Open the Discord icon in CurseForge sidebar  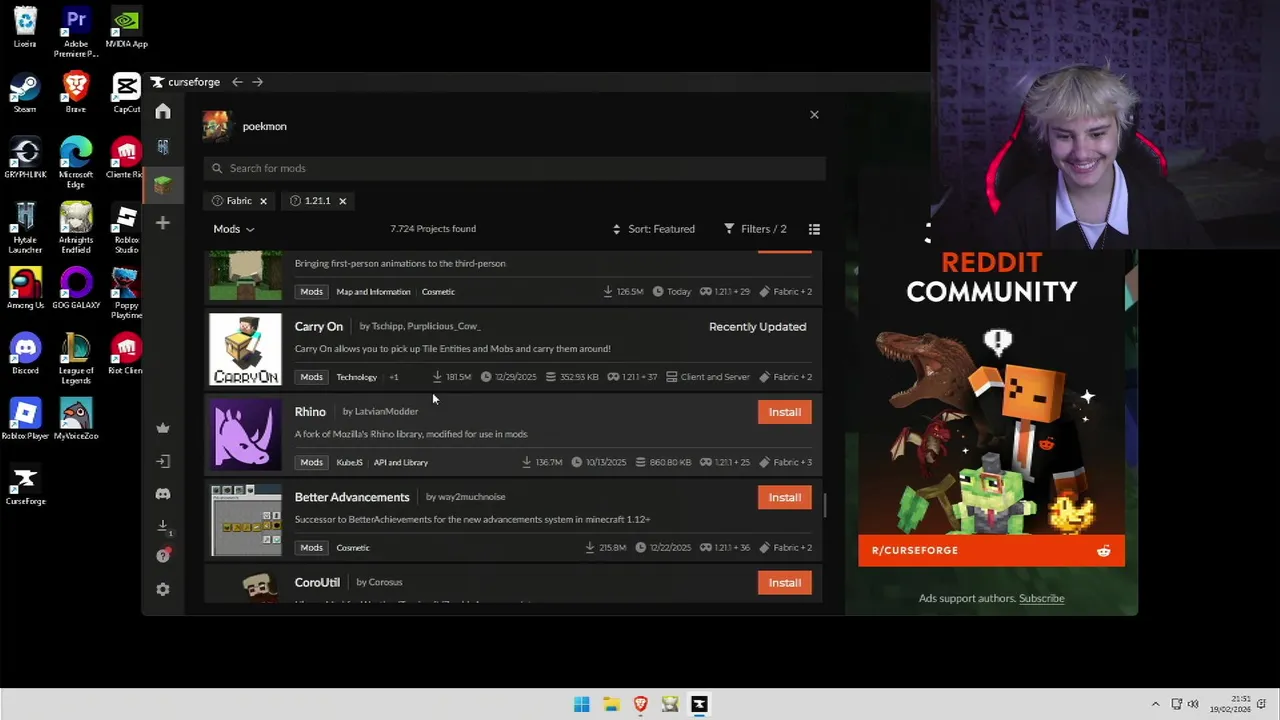(163, 494)
